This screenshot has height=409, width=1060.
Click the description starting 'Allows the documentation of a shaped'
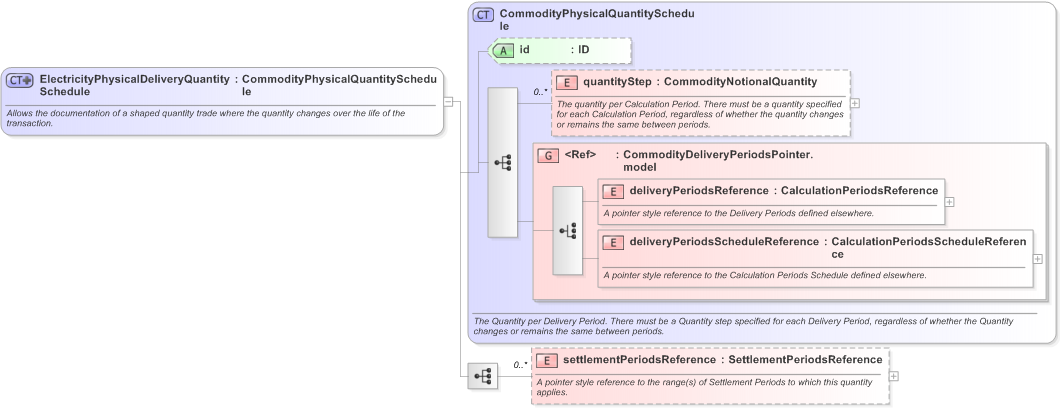click(x=206, y=118)
